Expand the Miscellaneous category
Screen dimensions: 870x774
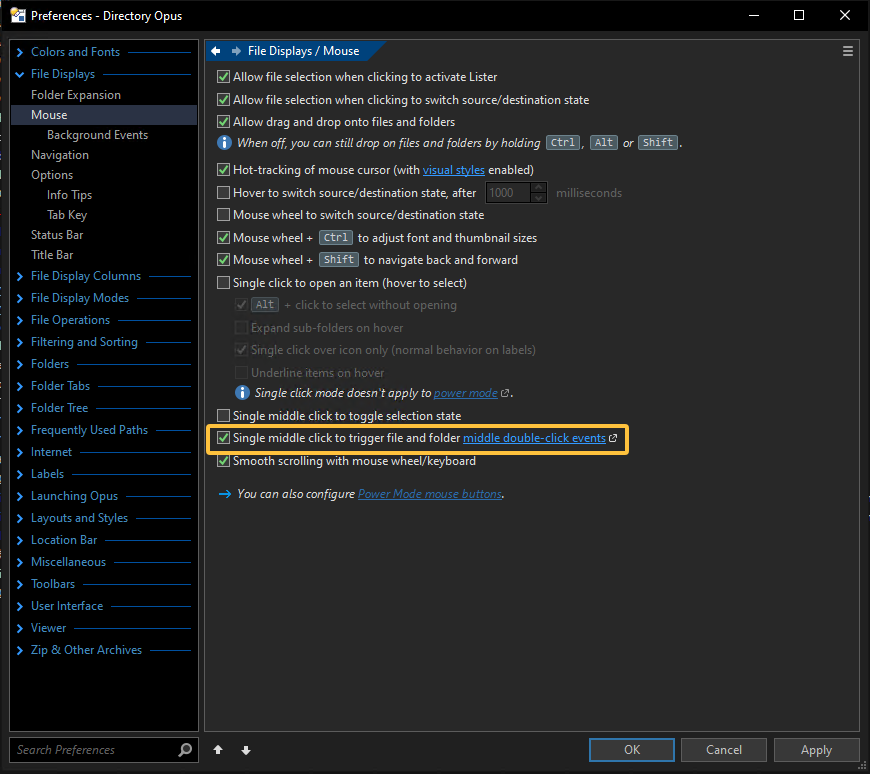pos(20,562)
